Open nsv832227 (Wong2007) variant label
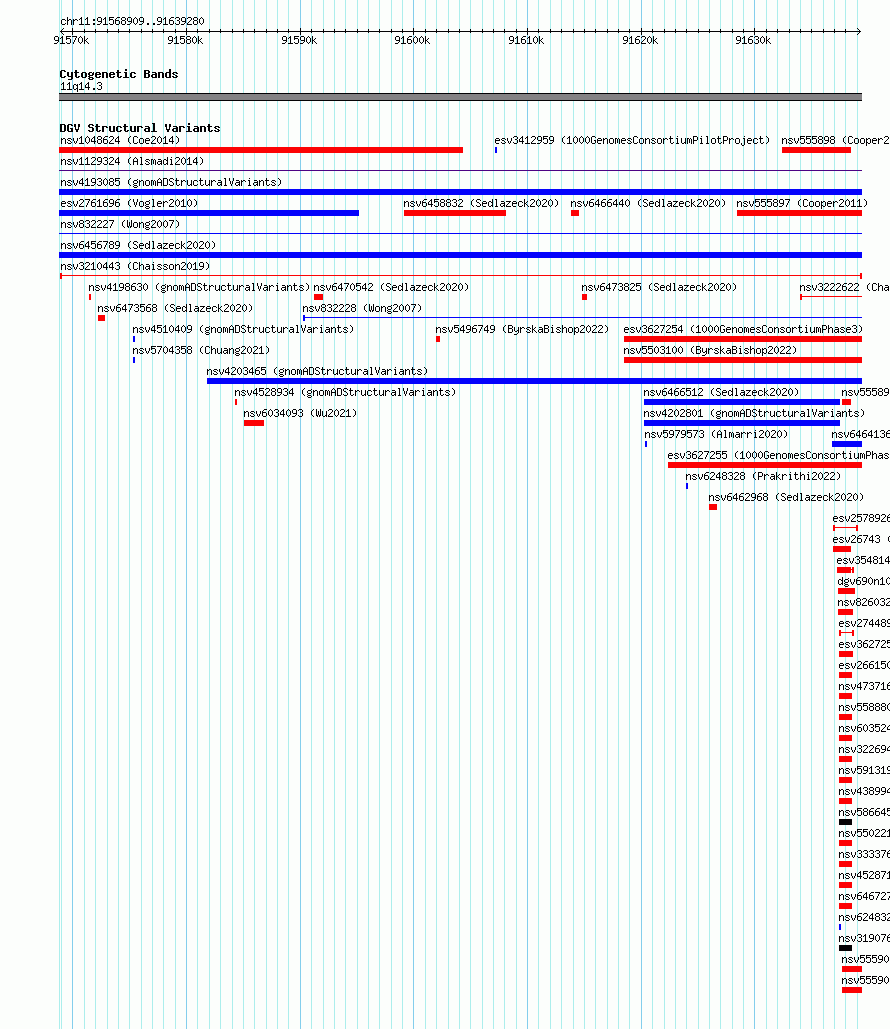890x1029 pixels. coord(120,224)
